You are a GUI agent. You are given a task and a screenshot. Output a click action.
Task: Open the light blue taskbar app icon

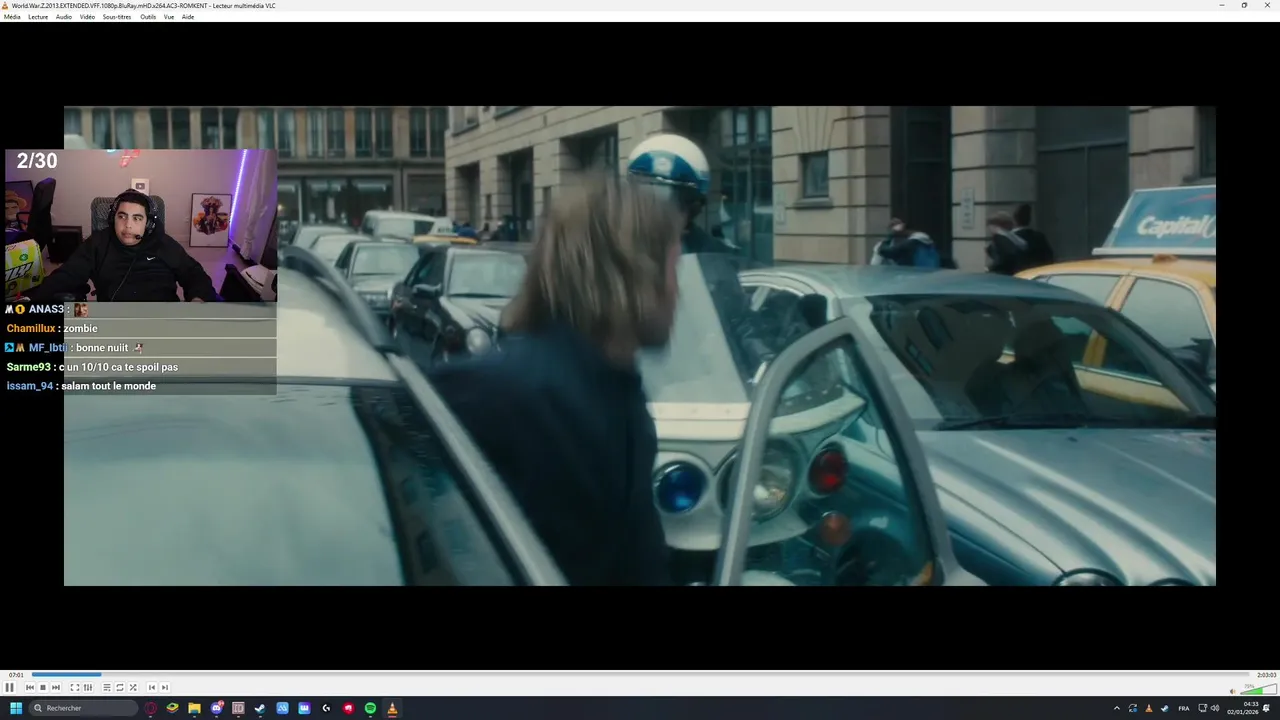tap(282, 708)
